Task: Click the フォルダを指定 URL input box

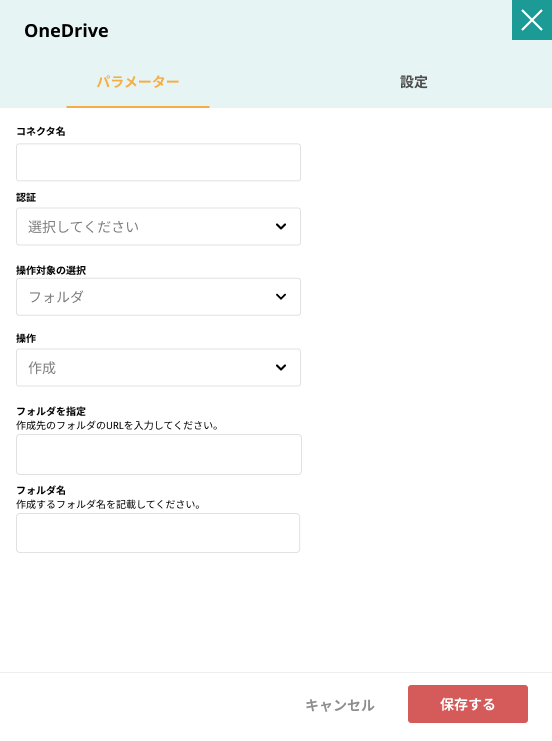Action: pyautogui.click(x=159, y=454)
